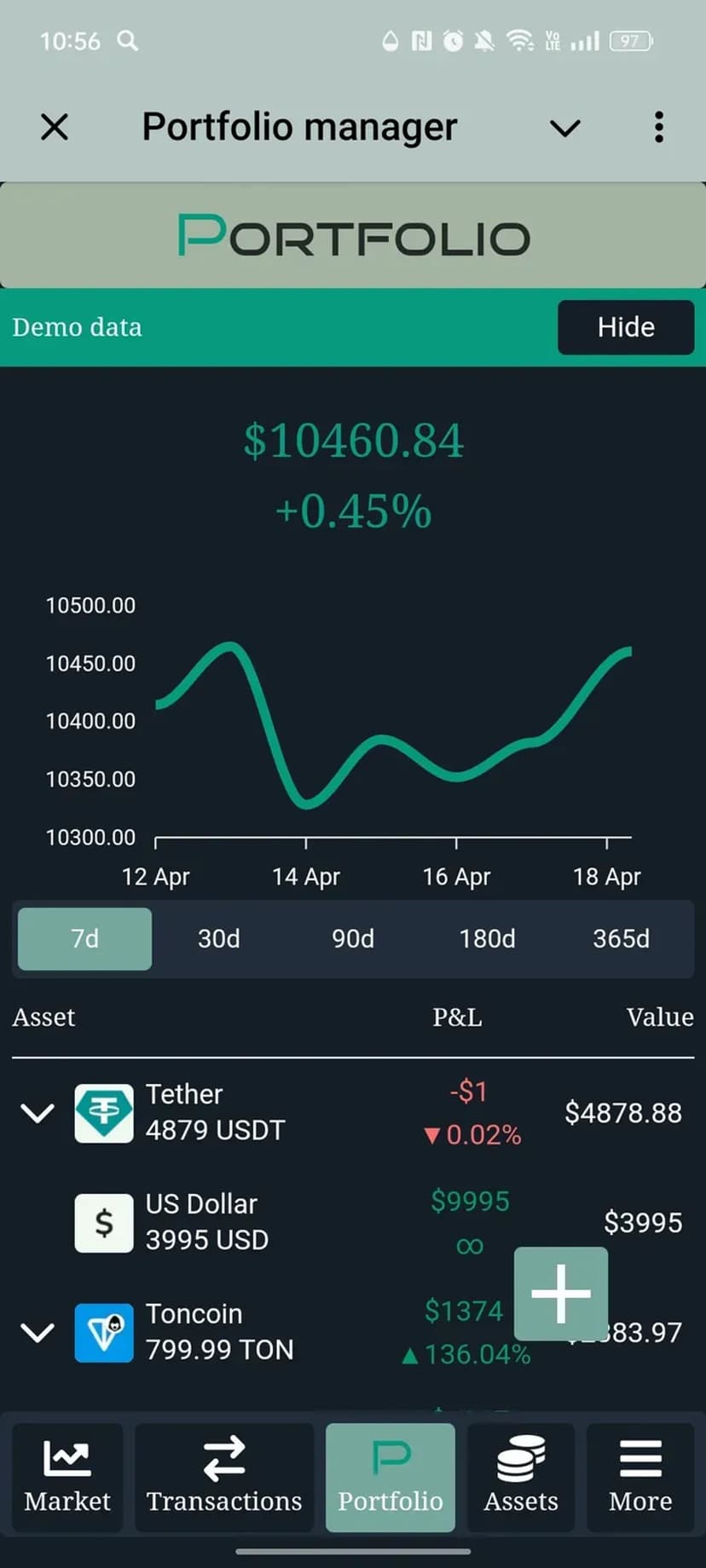Open the More hamburger menu

coord(640,1478)
